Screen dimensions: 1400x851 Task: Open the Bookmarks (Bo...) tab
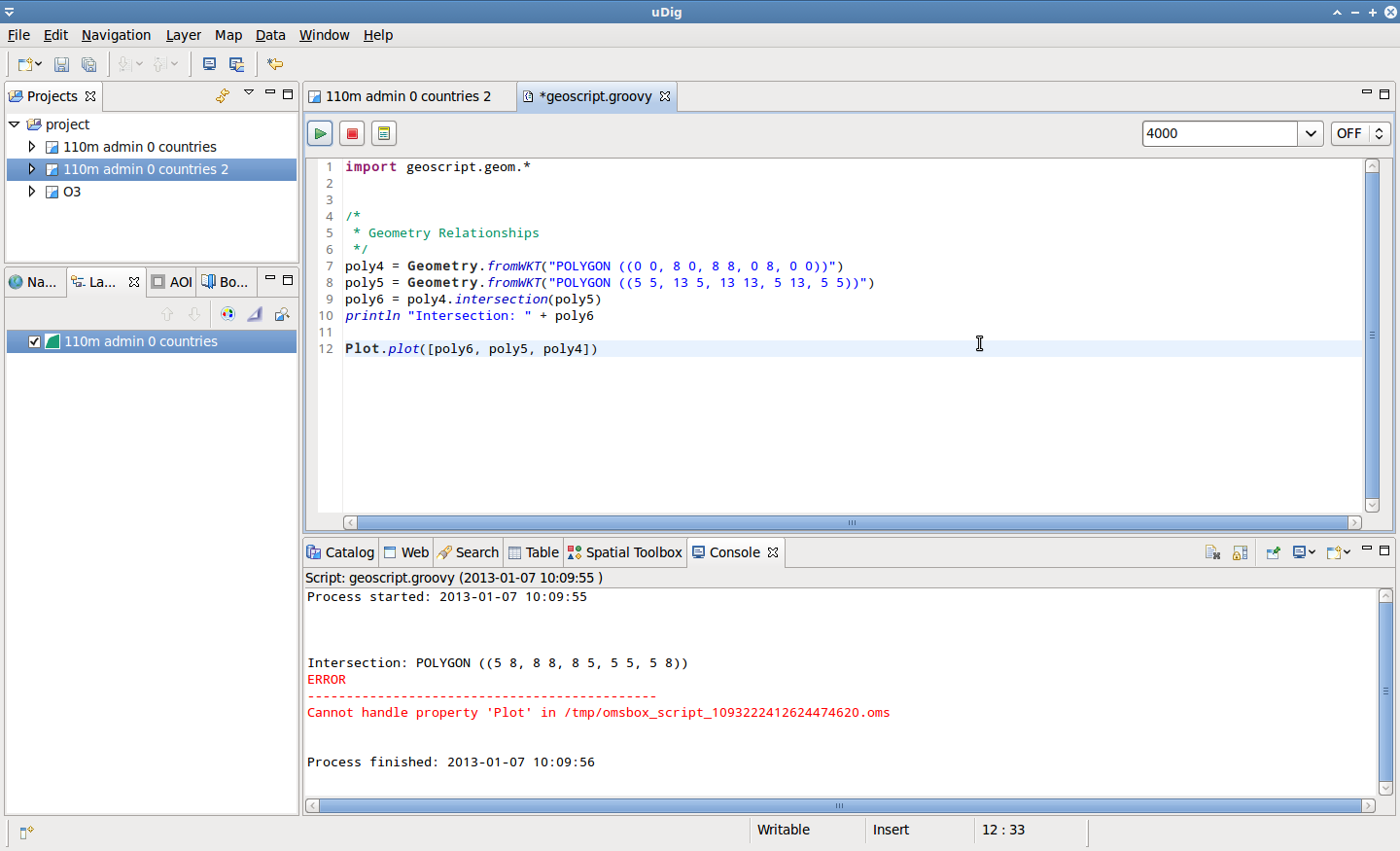pos(226,282)
